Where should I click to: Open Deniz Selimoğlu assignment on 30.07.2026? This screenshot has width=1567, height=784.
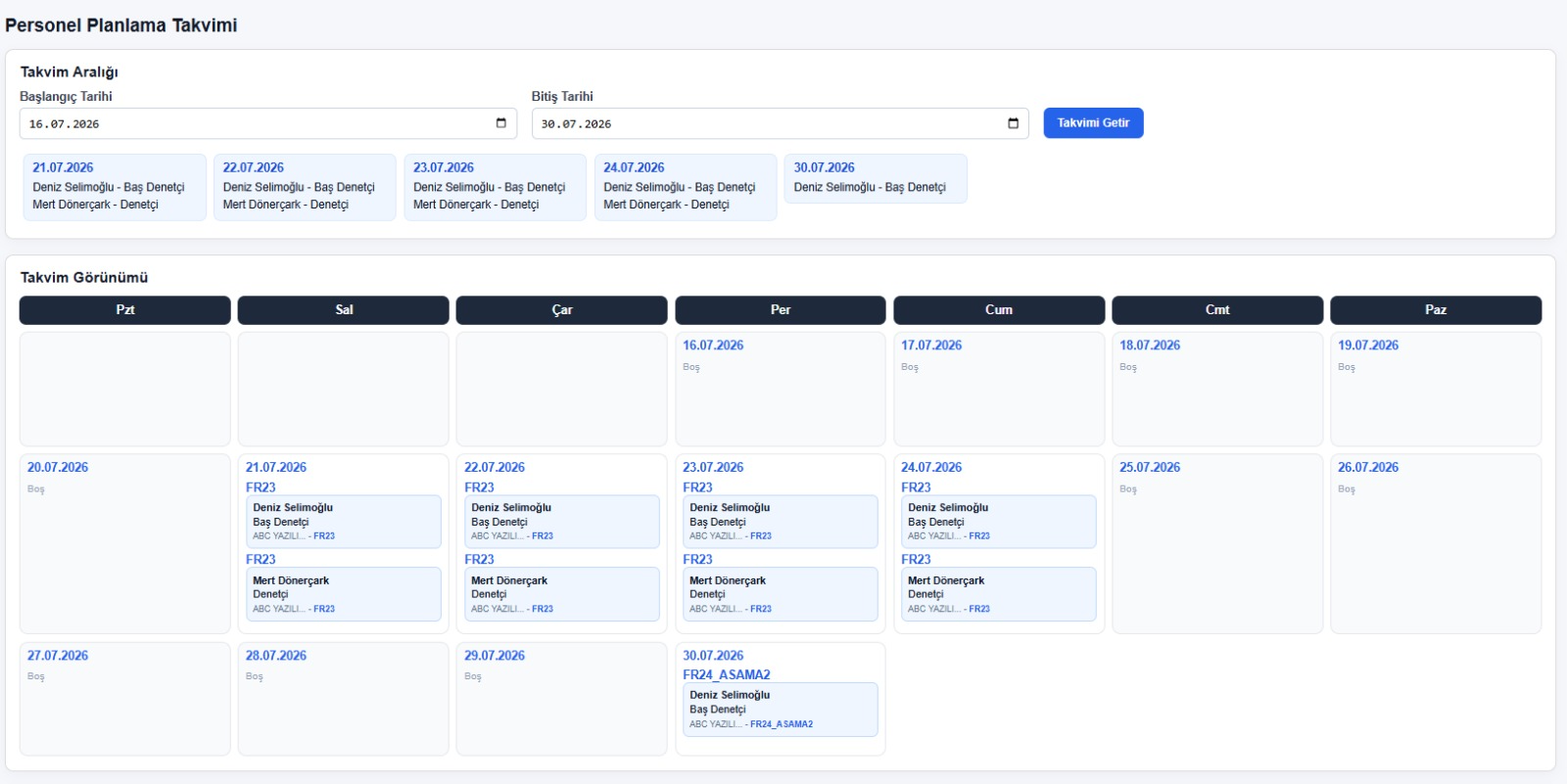tap(781, 710)
